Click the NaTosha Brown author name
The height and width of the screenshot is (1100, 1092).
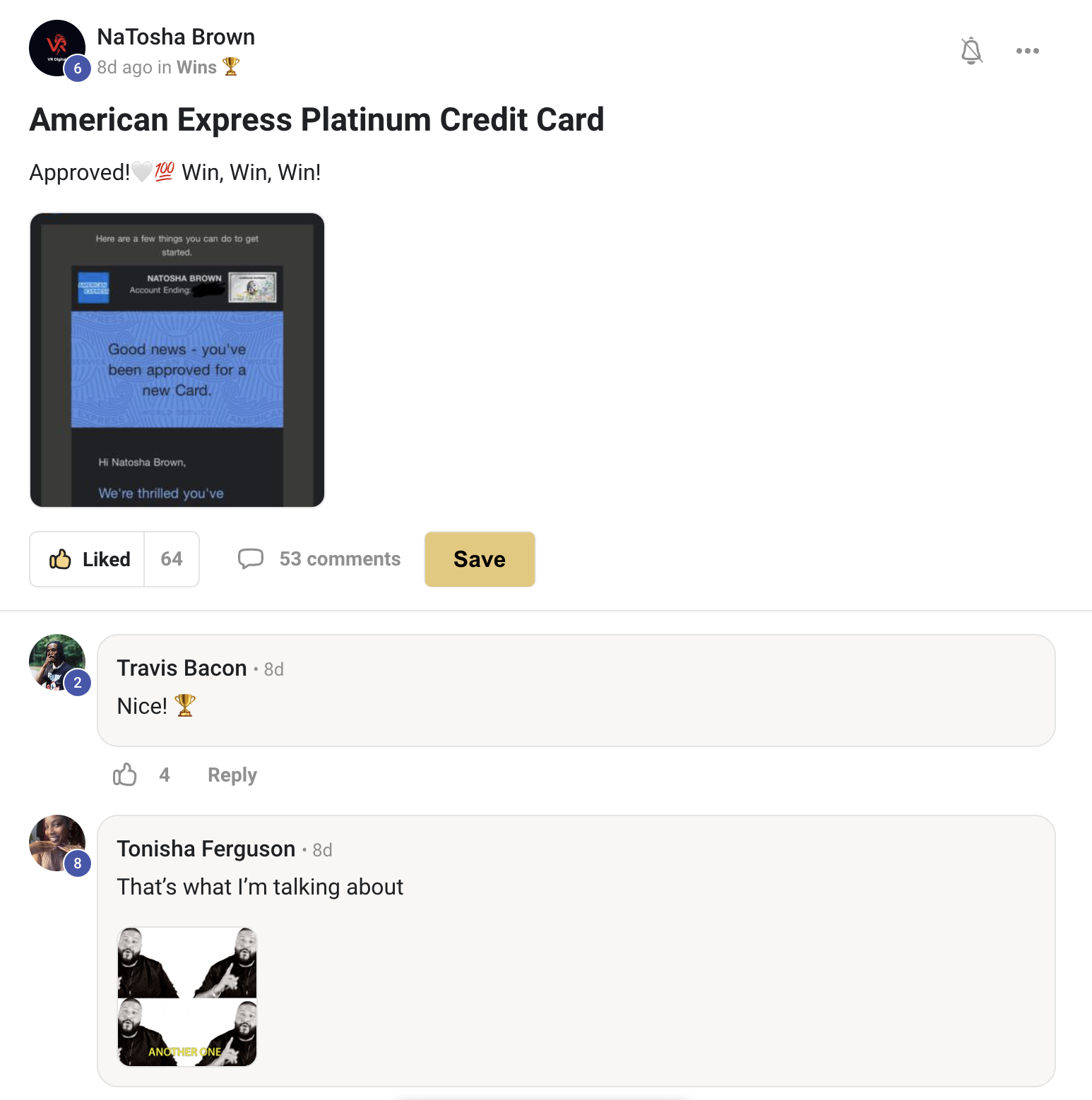[x=176, y=37]
